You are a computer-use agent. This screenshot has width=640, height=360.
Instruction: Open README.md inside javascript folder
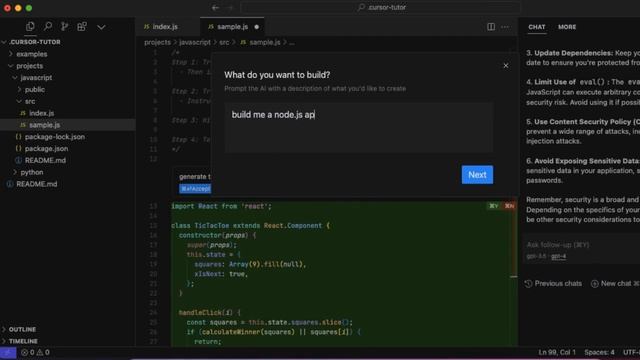45,160
